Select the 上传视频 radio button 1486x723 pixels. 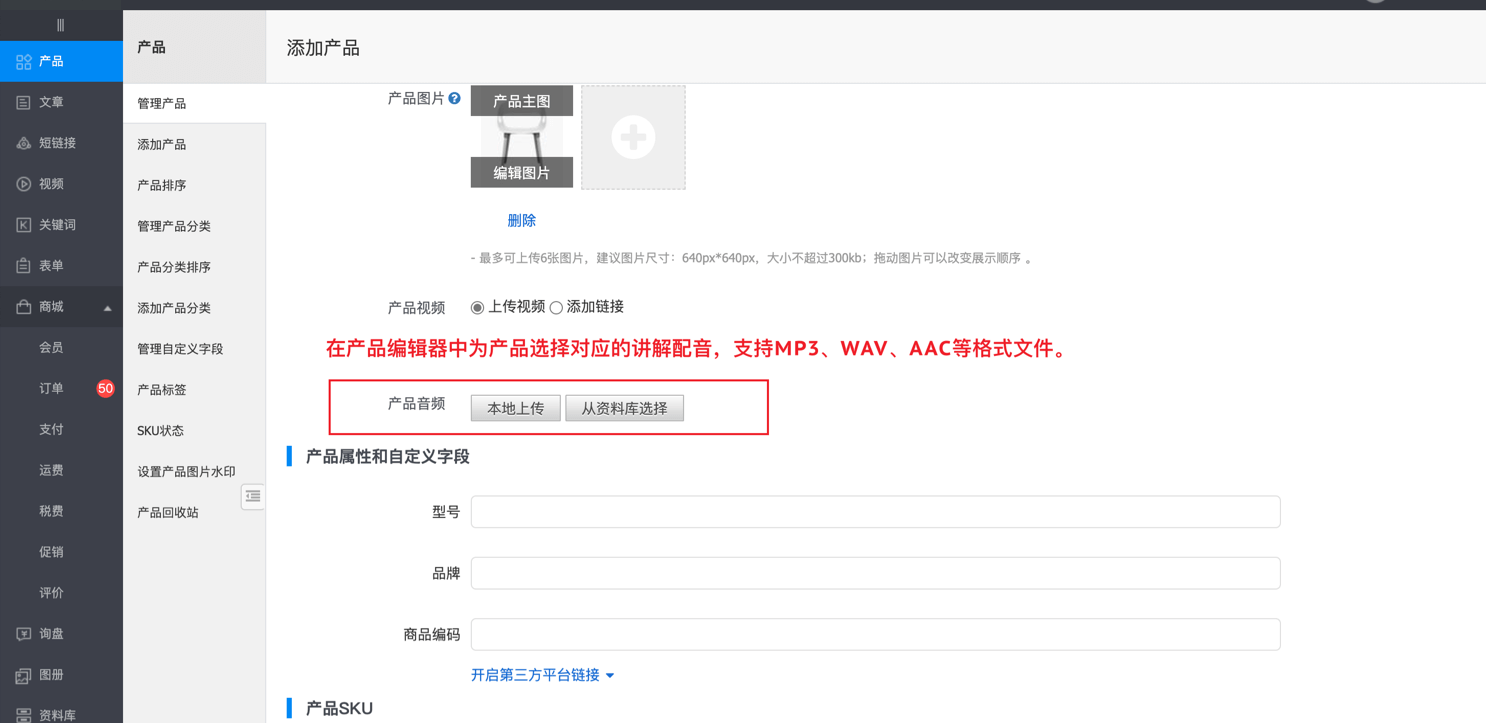(x=478, y=308)
